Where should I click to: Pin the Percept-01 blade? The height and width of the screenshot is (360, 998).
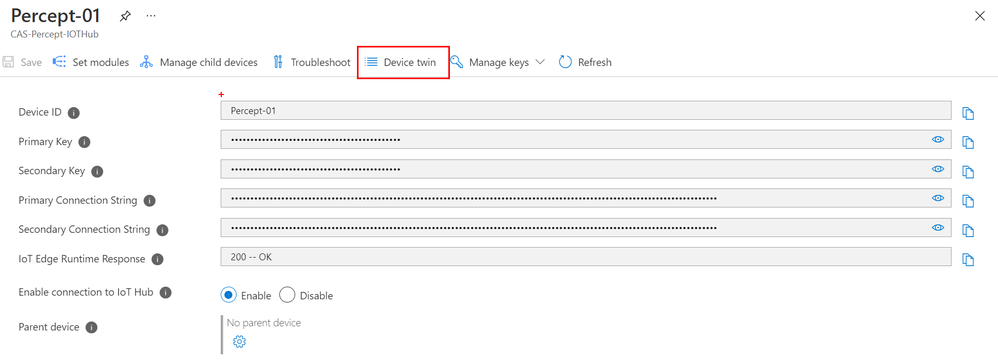125,17
